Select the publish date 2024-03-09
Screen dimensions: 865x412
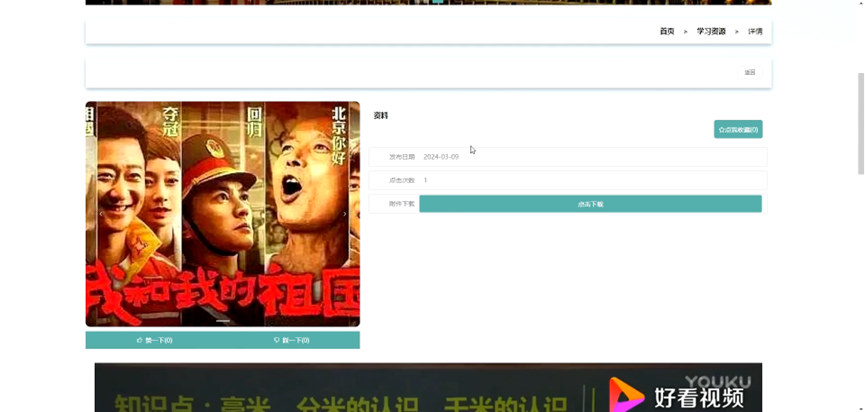(x=441, y=157)
